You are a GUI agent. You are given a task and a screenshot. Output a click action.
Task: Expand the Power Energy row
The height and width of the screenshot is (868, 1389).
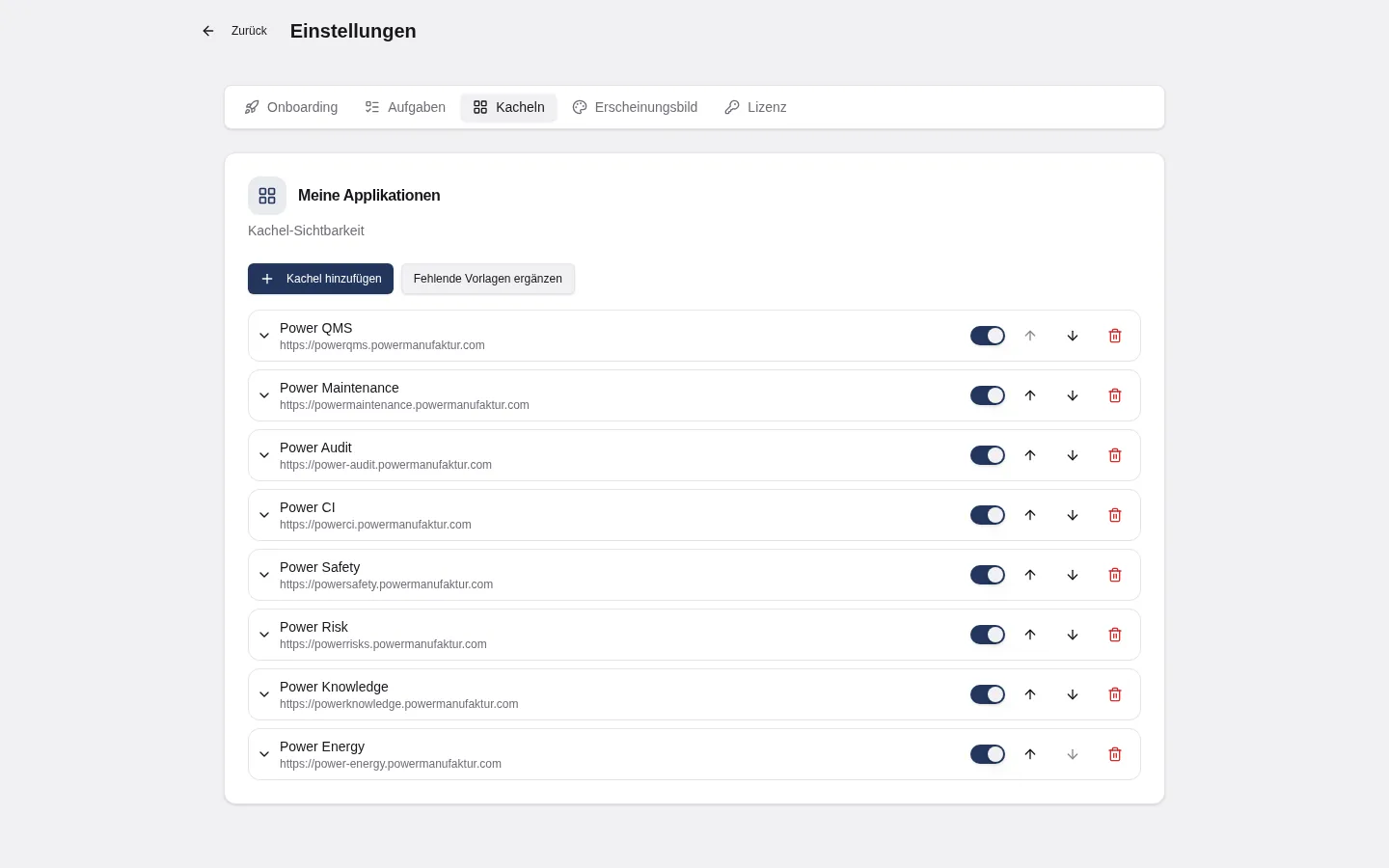coord(264,754)
